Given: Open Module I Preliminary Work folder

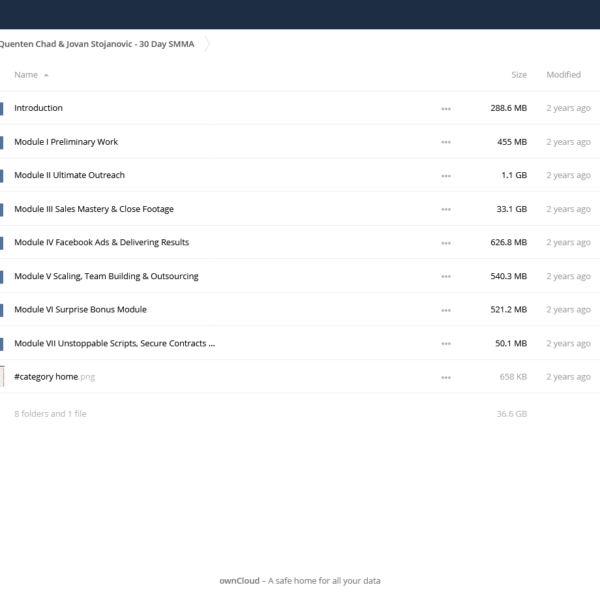Looking at the screenshot, I should [x=66, y=142].
